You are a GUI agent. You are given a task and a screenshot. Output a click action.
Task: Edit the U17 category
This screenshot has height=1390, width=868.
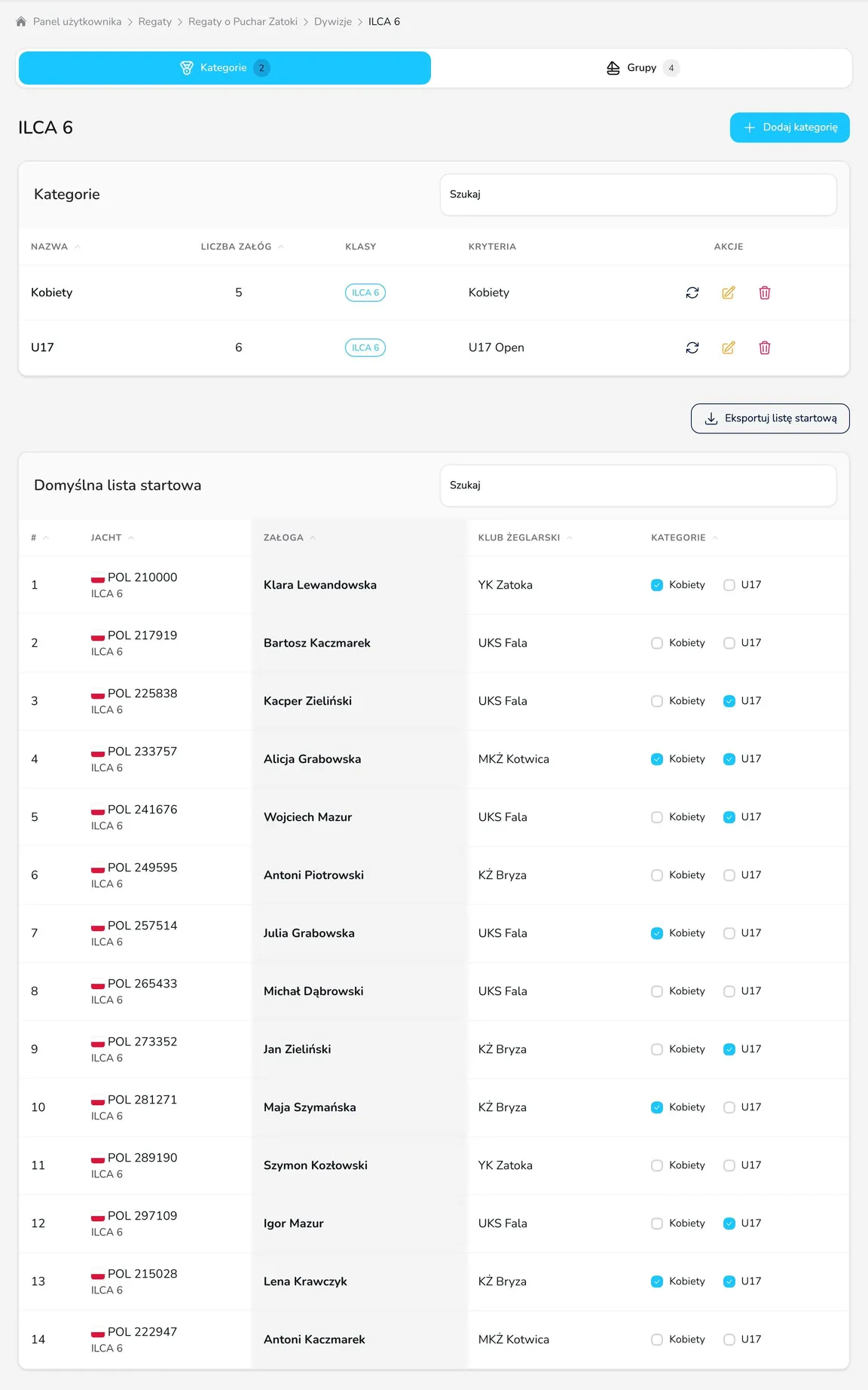(729, 347)
